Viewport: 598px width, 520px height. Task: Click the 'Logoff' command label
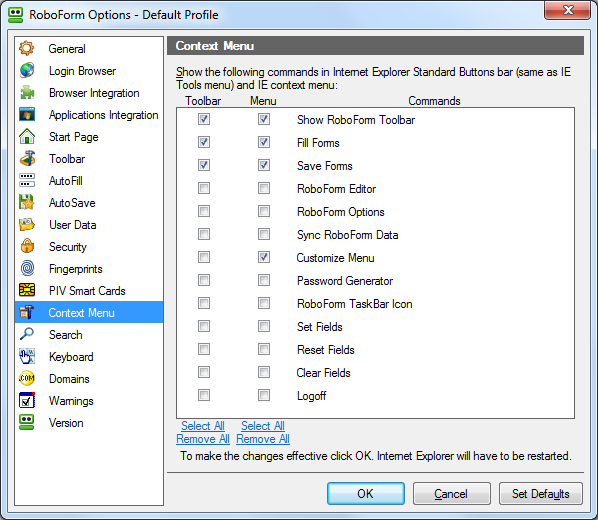click(x=311, y=396)
